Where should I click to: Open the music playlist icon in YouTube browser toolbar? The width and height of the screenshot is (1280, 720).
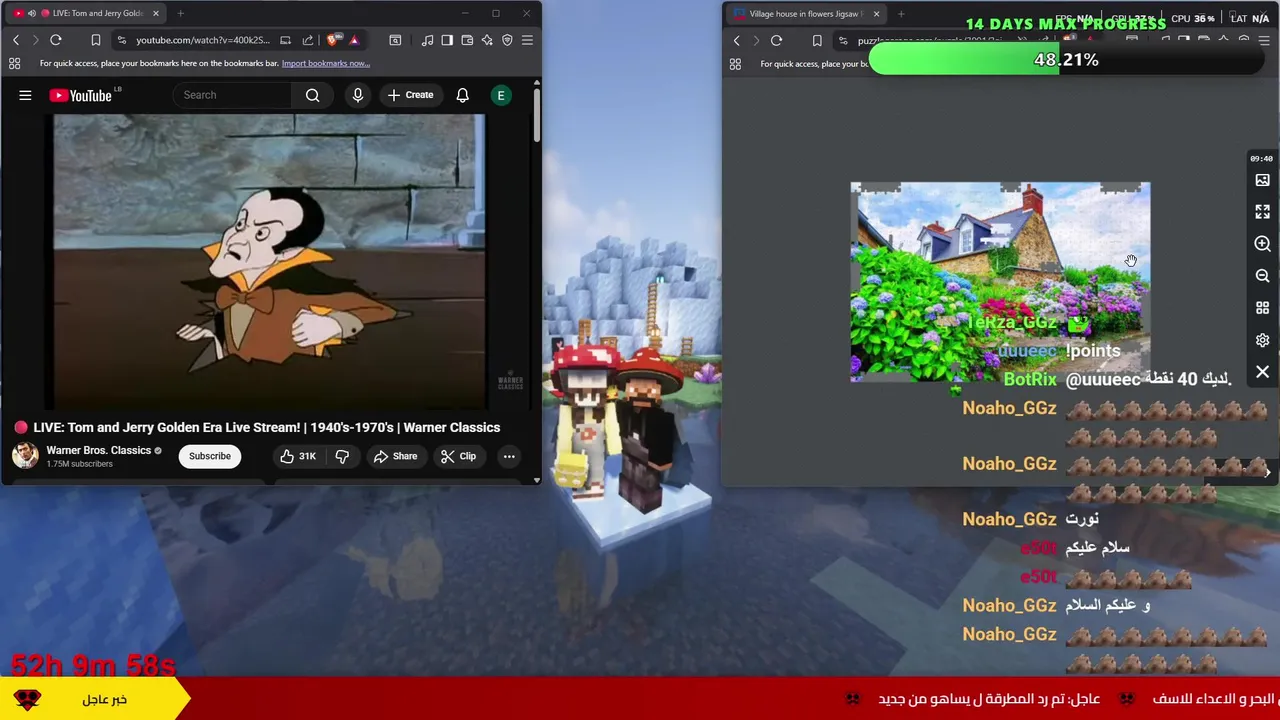pyautogui.click(x=428, y=40)
